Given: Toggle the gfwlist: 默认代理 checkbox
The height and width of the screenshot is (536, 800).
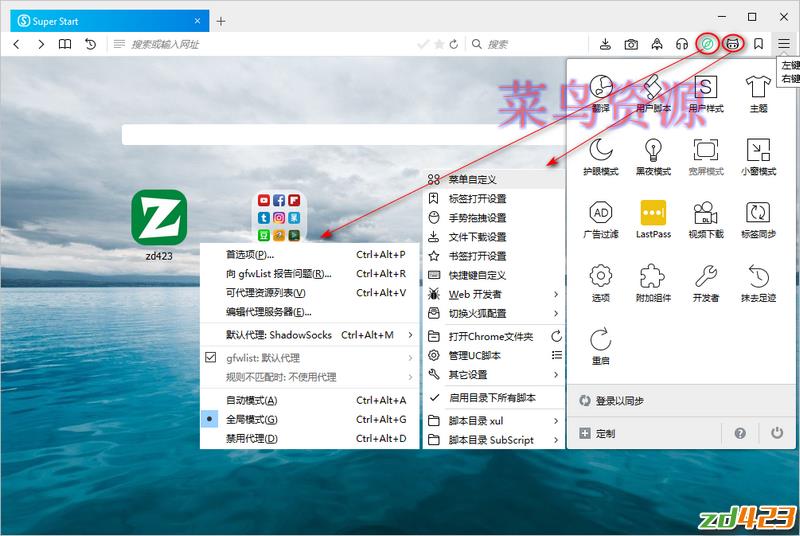Looking at the screenshot, I should tap(210, 358).
